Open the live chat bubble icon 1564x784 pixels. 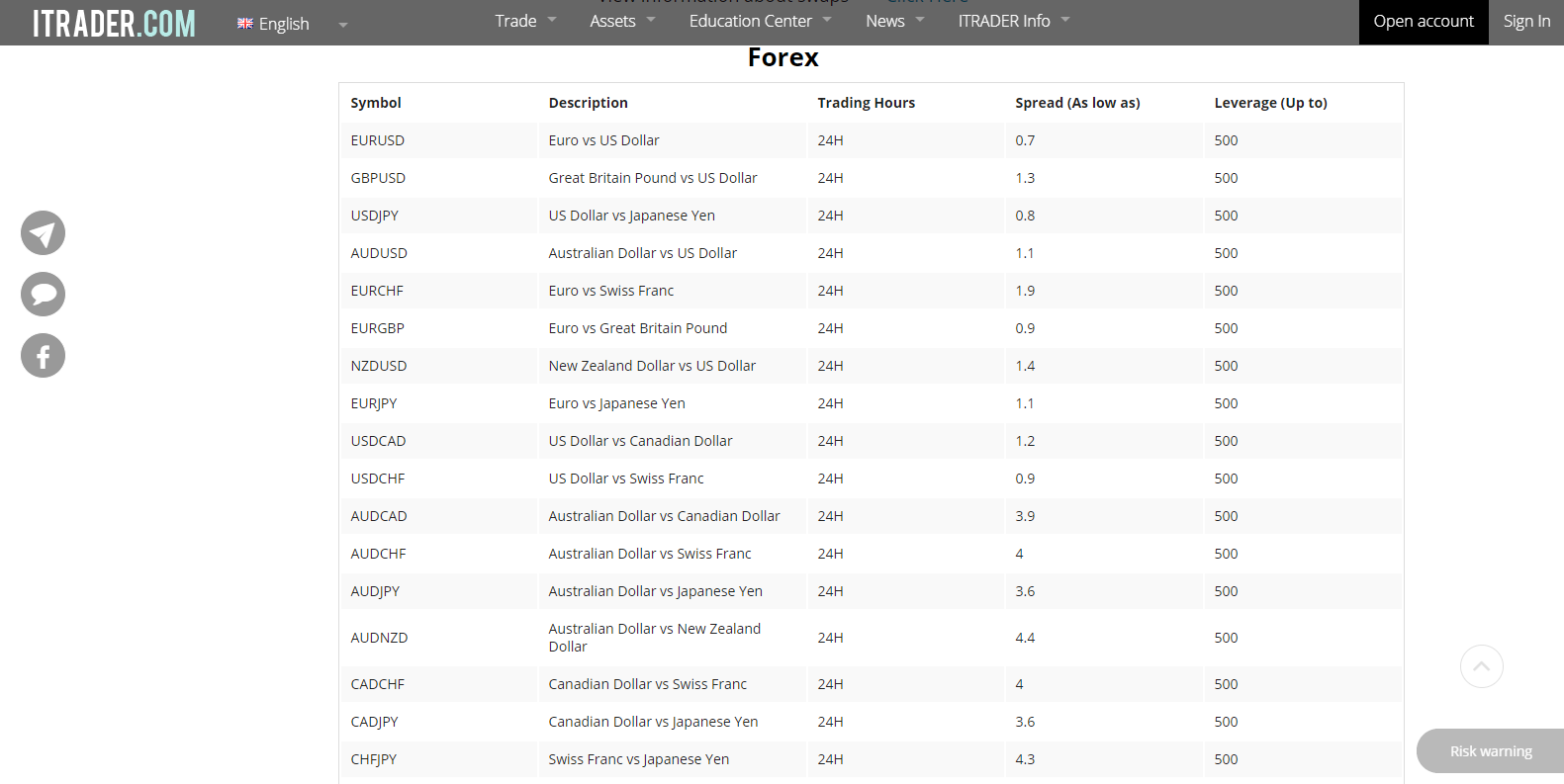43,295
